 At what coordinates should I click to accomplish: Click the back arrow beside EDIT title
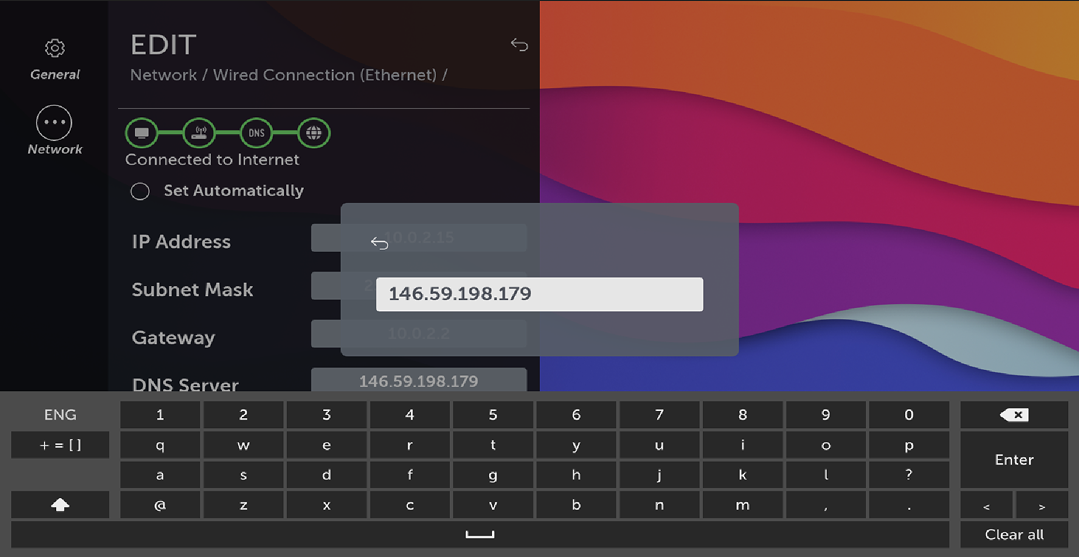(x=519, y=45)
